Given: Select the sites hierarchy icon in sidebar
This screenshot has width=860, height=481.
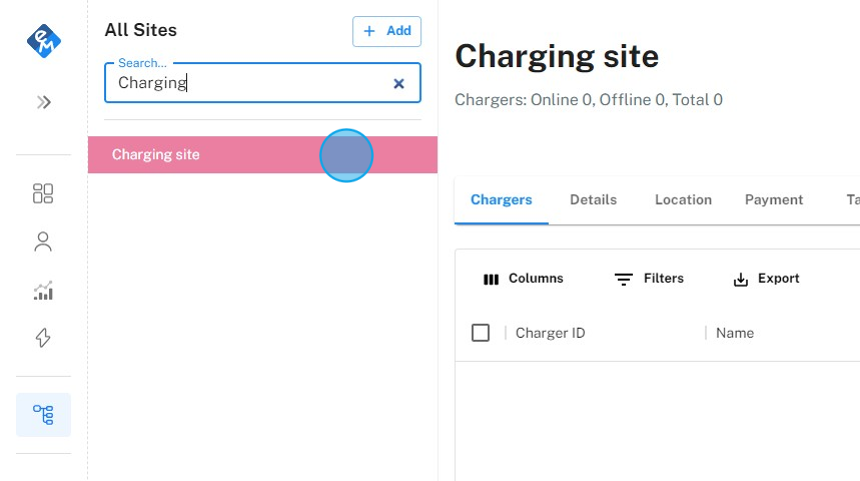Looking at the screenshot, I should pos(43,415).
